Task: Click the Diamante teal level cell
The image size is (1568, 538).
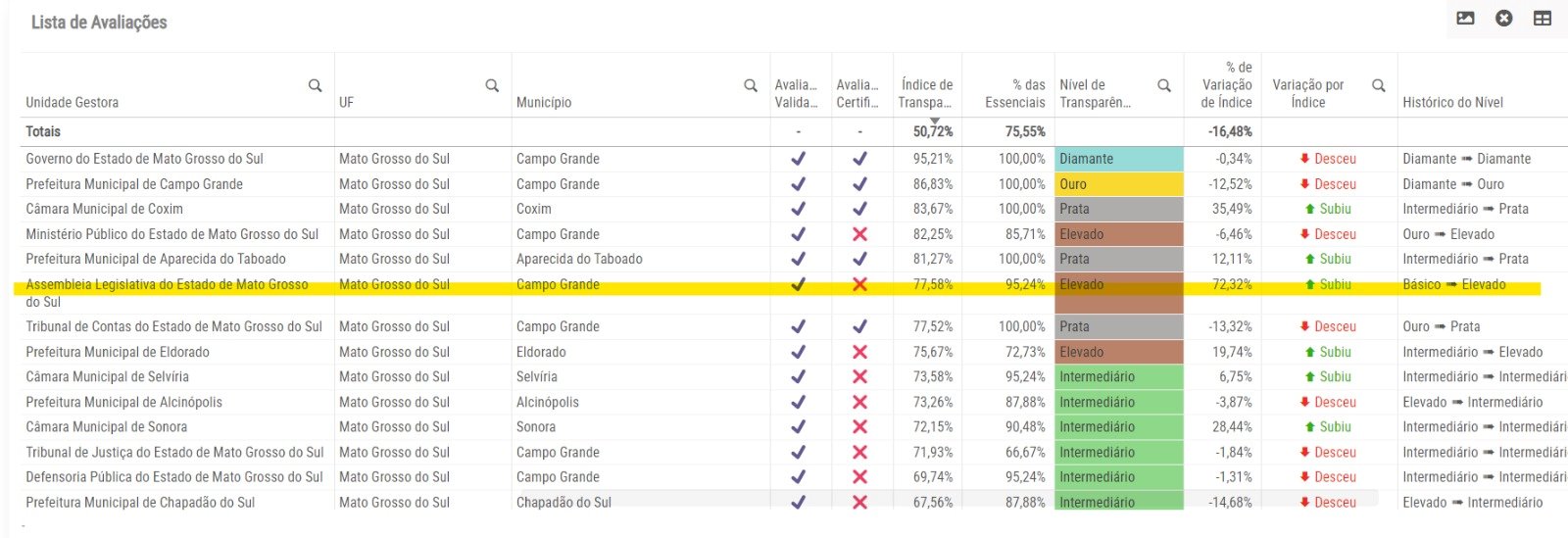Action: (1119, 159)
